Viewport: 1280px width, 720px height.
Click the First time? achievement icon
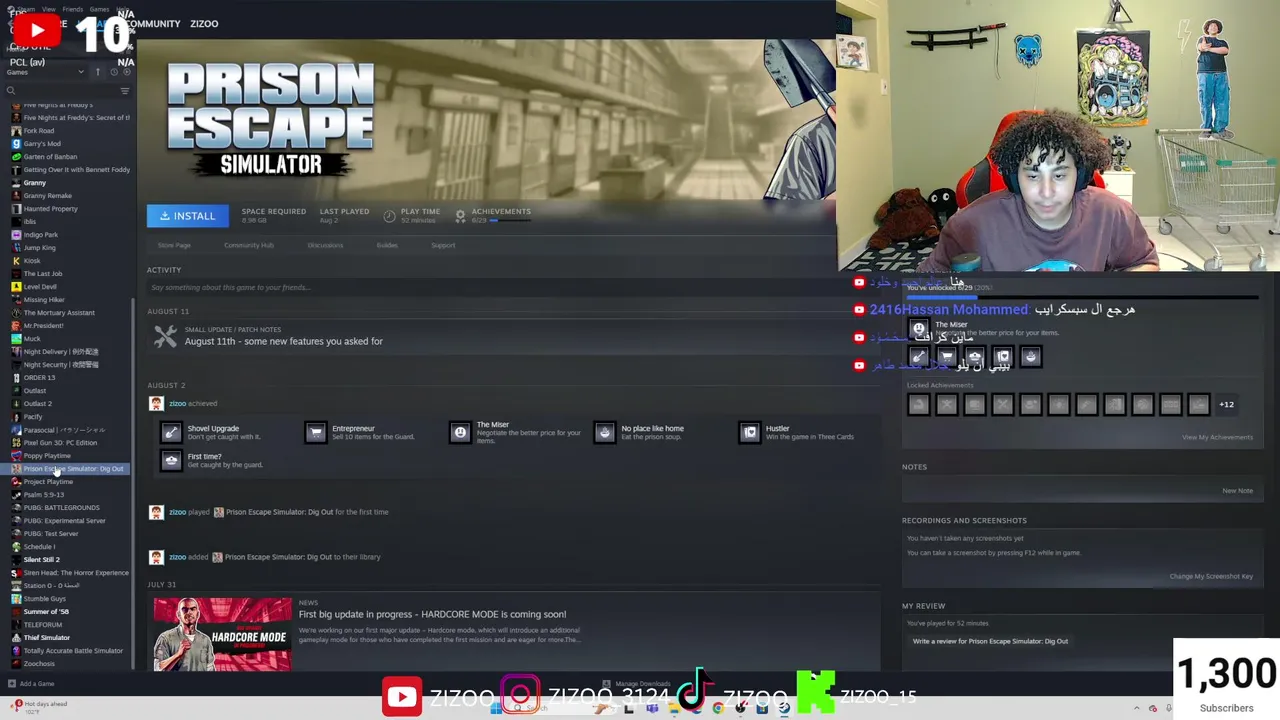(171, 460)
